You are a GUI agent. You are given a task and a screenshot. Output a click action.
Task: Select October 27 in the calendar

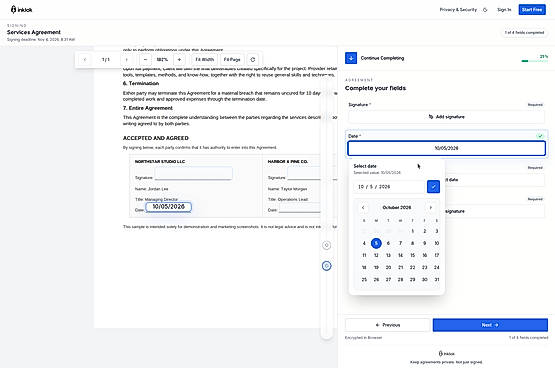point(388,280)
